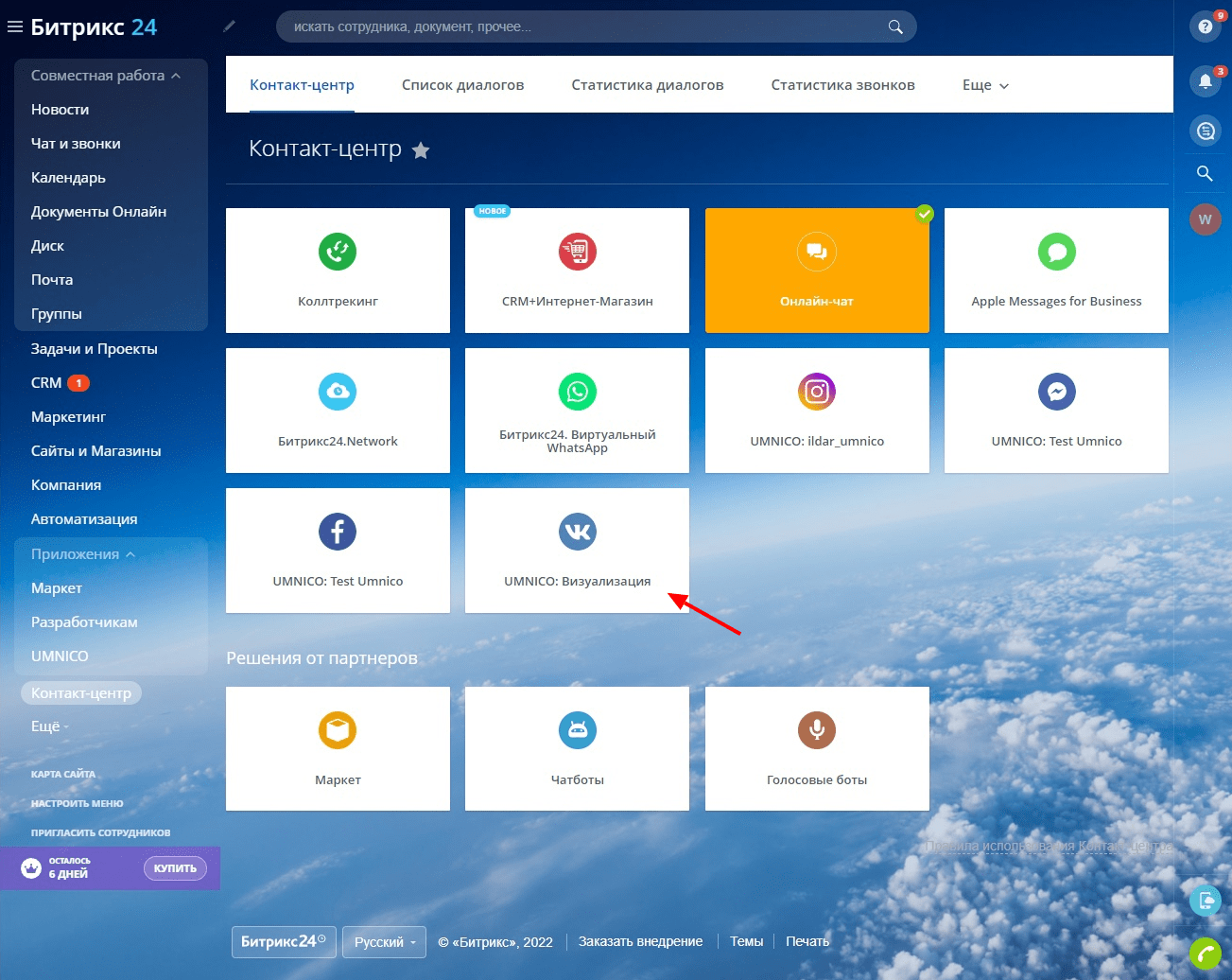
Task: Open the Заказать внедрение footer link
Action: click(640, 942)
